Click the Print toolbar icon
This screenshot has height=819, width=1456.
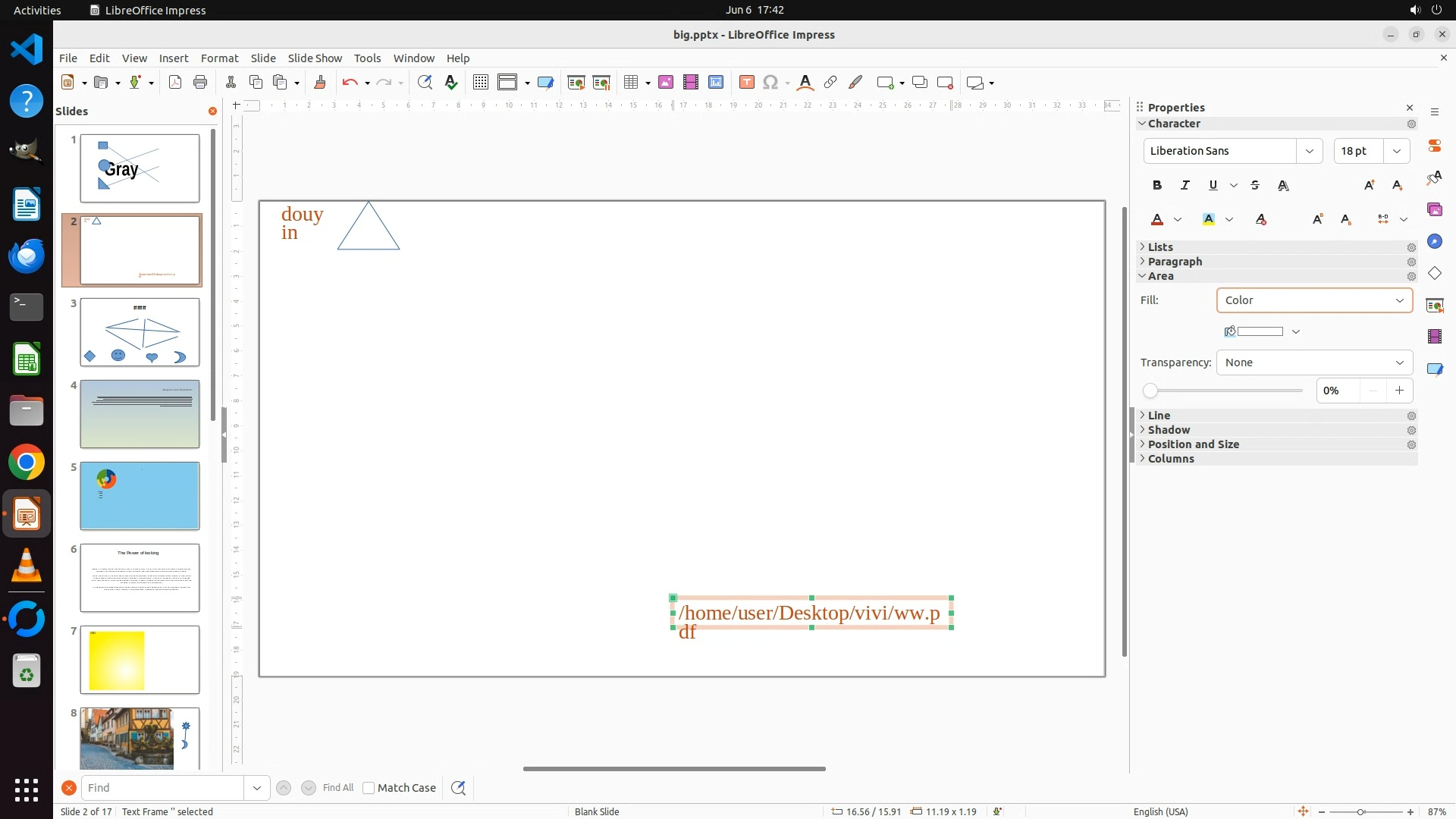200,83
